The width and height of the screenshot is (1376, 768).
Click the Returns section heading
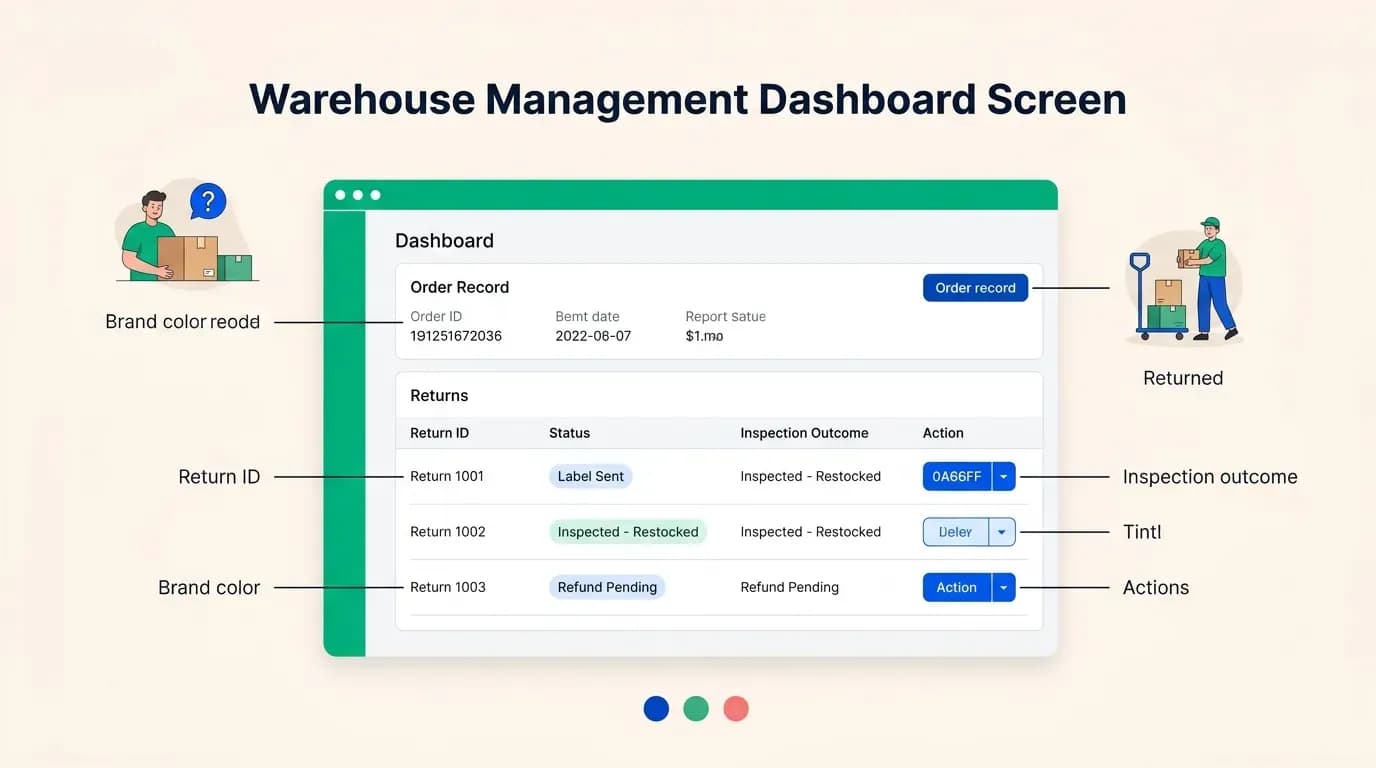pyautogui.click(x=439, y=396)
